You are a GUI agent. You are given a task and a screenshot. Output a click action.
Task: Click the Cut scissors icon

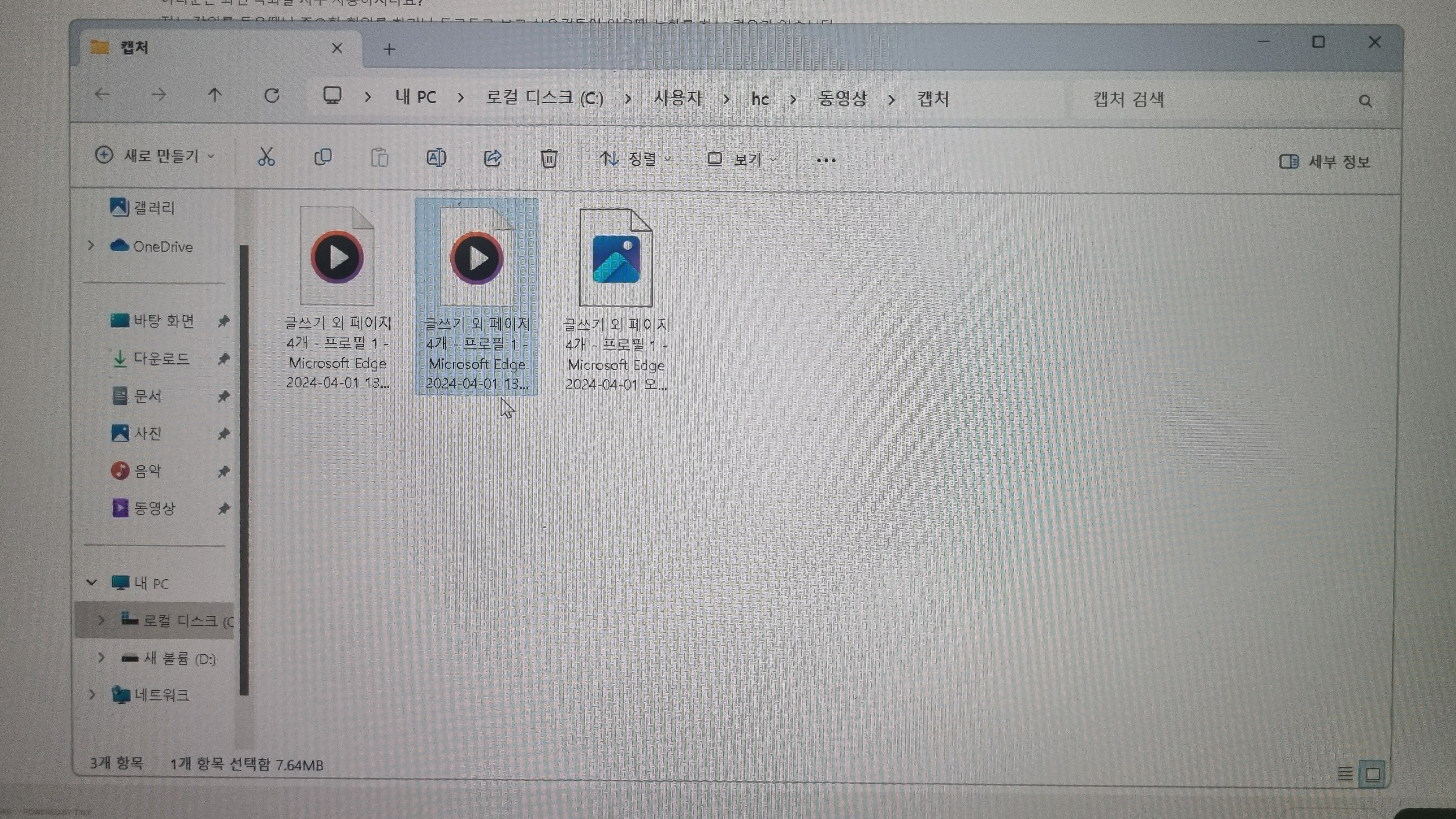pyautogui.click(x=266, y=157)
